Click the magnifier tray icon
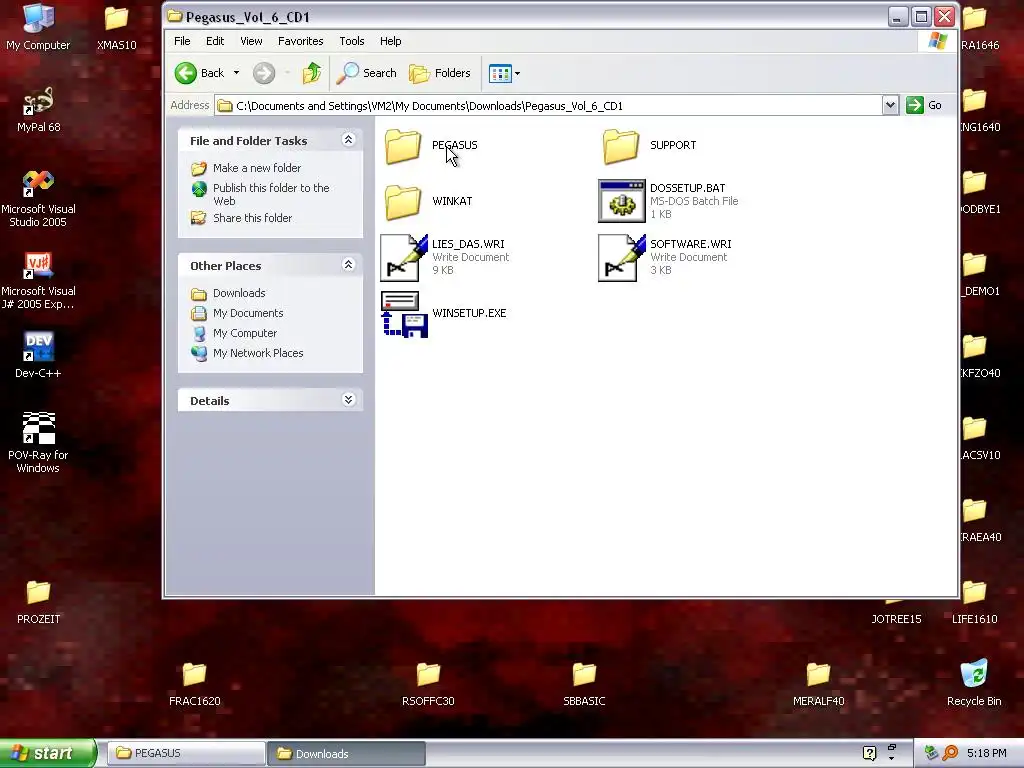 [x=950, y=753]
